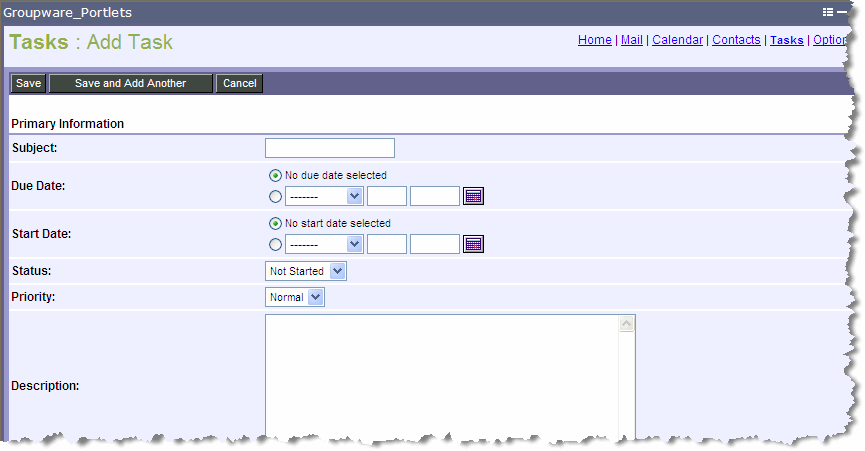Viewport: 865px width, 451px height.
Task: Select the Start Date custom date radio
Action: click(x=275, y=244)
